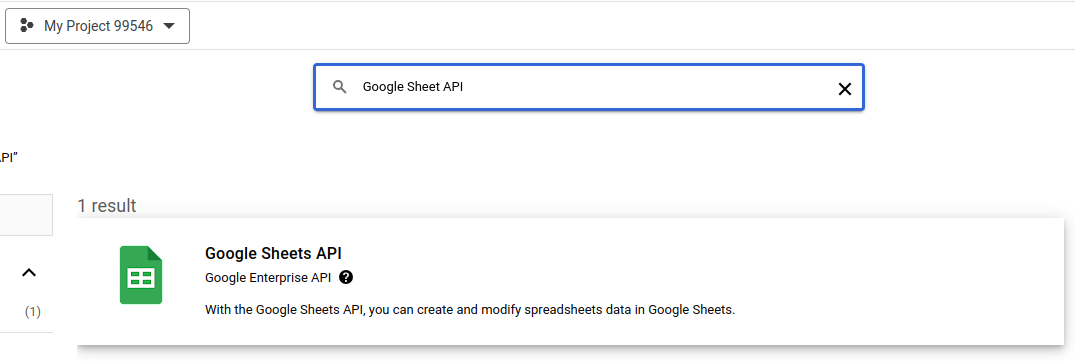Click the Google Sheets API description text

[470, 310]
